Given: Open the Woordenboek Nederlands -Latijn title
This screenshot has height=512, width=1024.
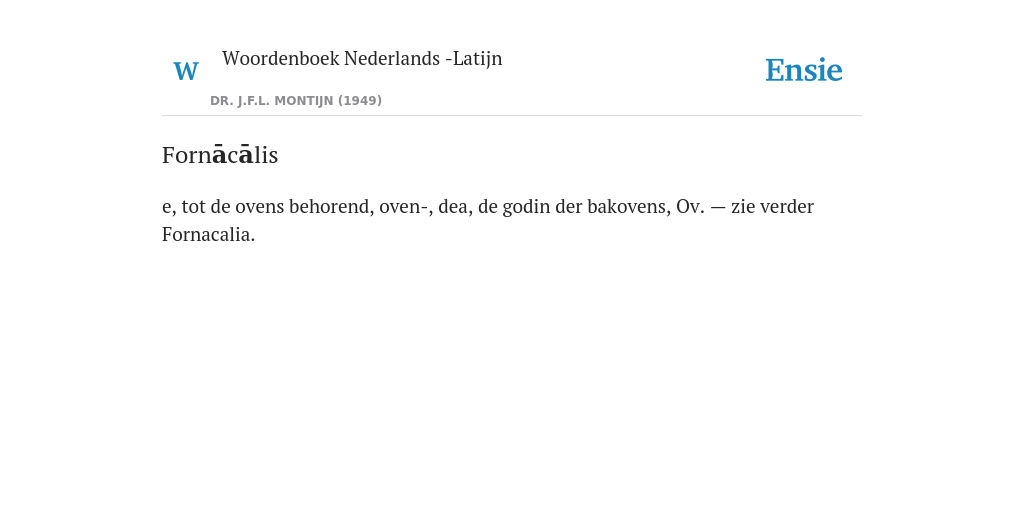Looking at the screenshot, I should [x=362, y=59].
